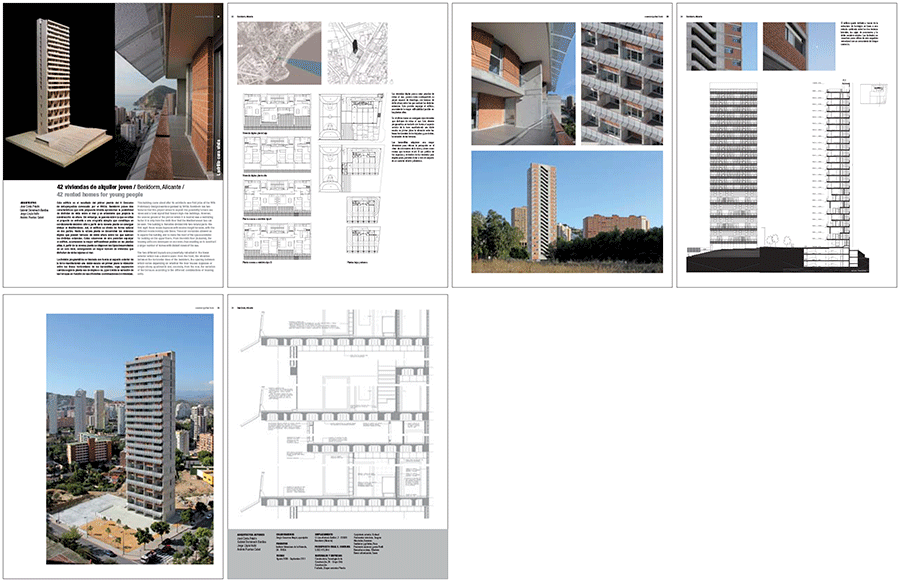The width and height of the screenshot is (900, 585).
Task: Click the scale model photo on black background
Action: click(59, 92)
